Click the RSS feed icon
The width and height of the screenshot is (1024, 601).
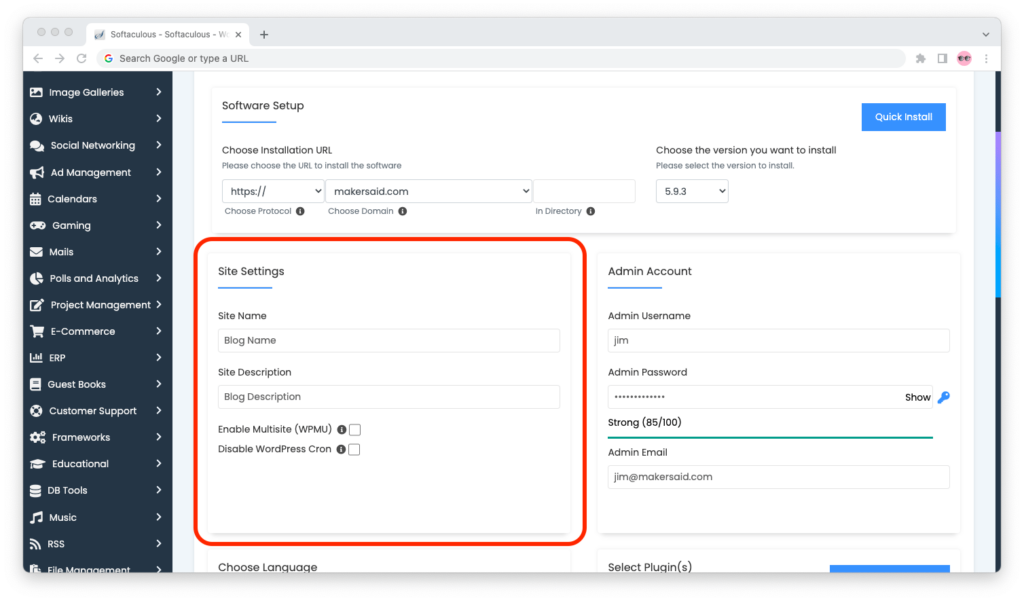pyautogui.click(x=35, y=544)
